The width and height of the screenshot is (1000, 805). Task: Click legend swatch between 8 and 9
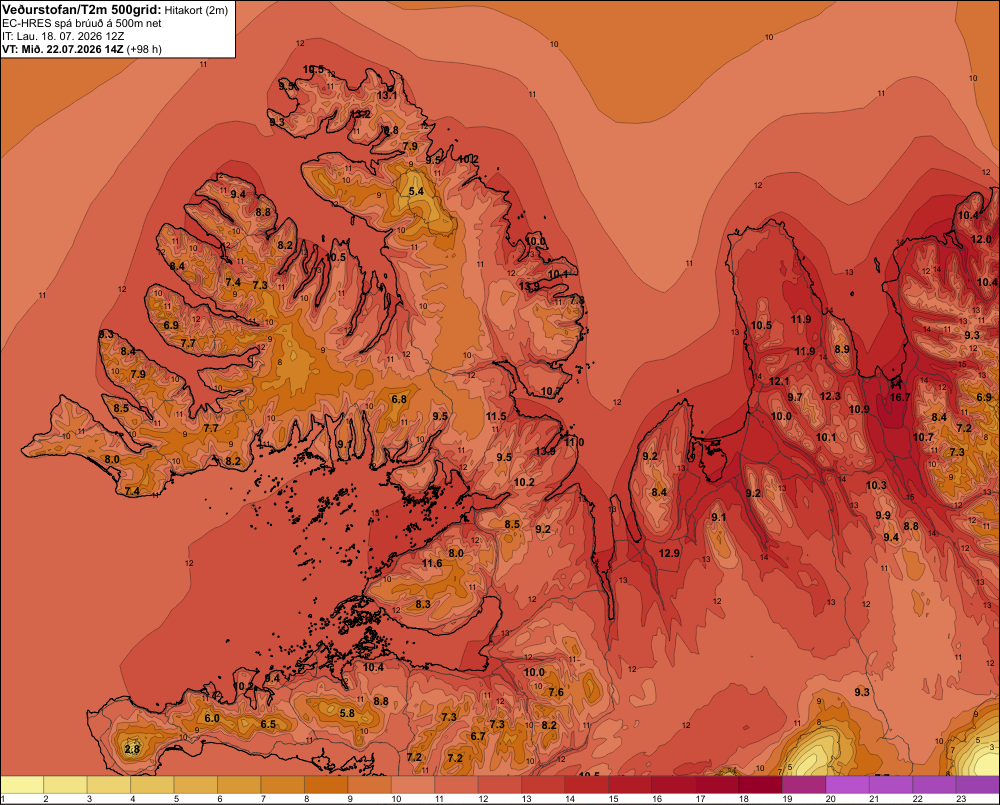pos(326,785)
